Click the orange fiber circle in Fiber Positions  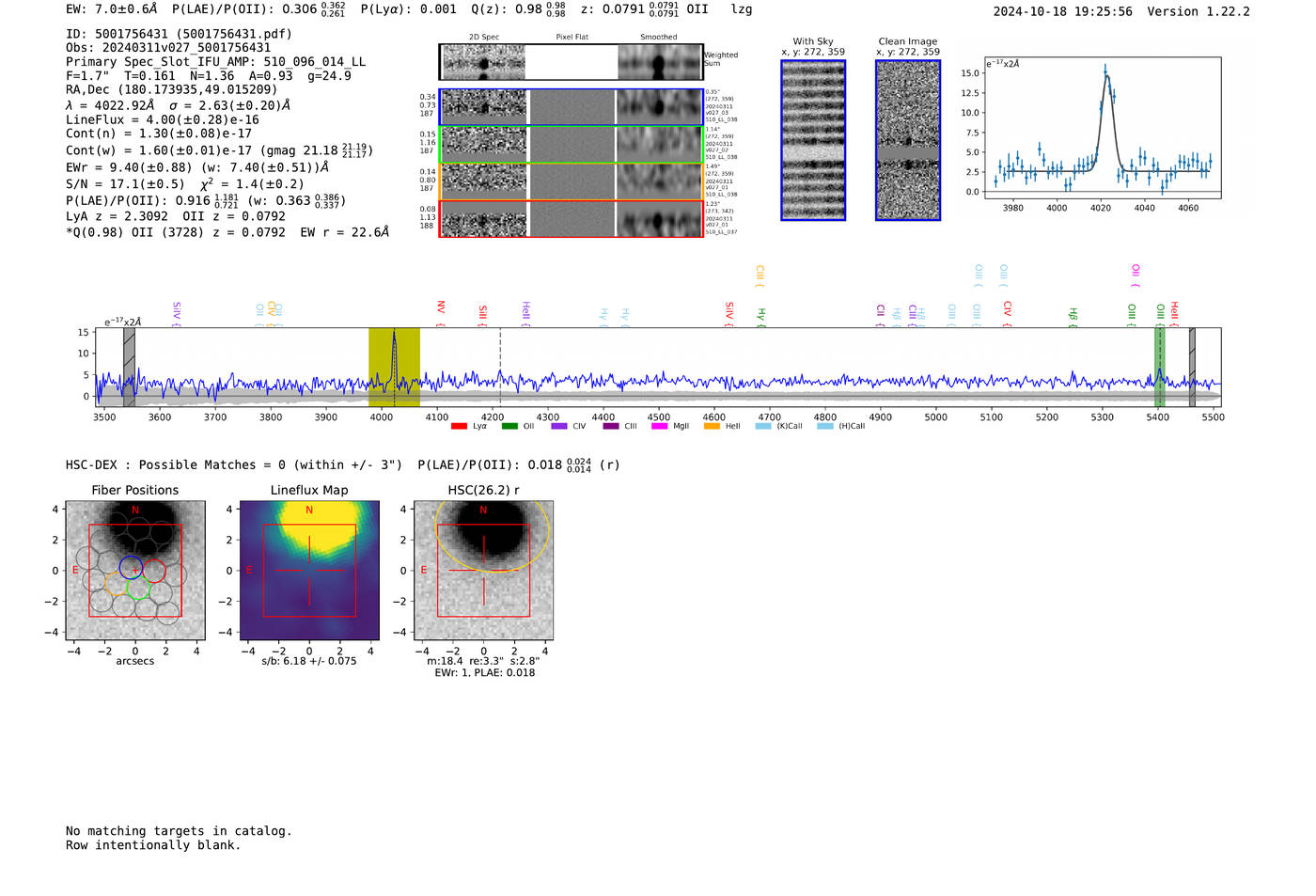coord(117,584)
